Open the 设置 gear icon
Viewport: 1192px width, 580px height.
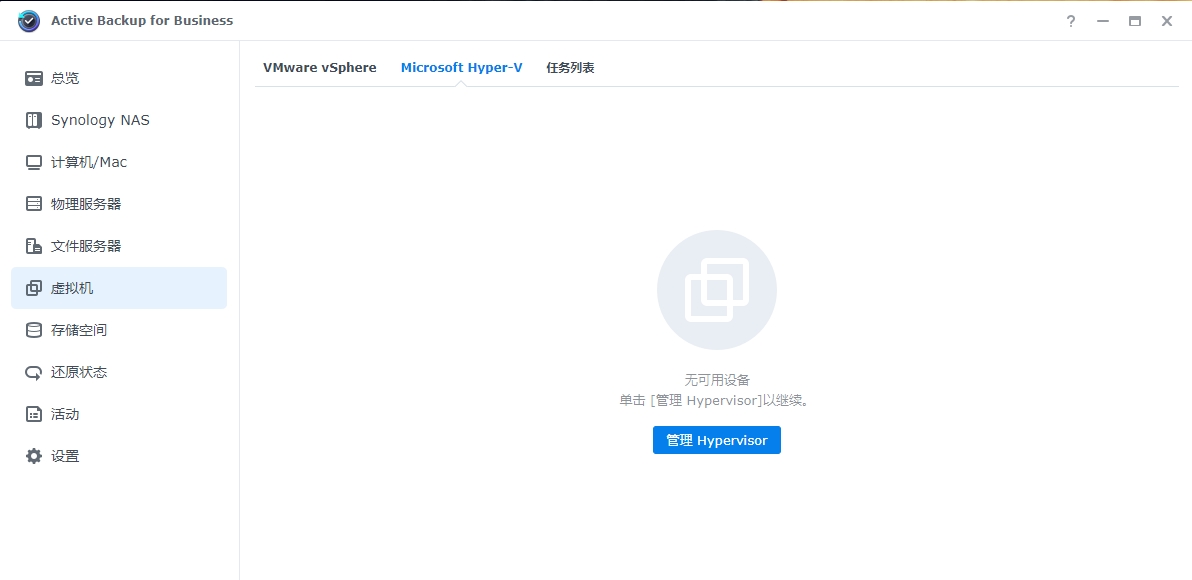pos(34,456)
